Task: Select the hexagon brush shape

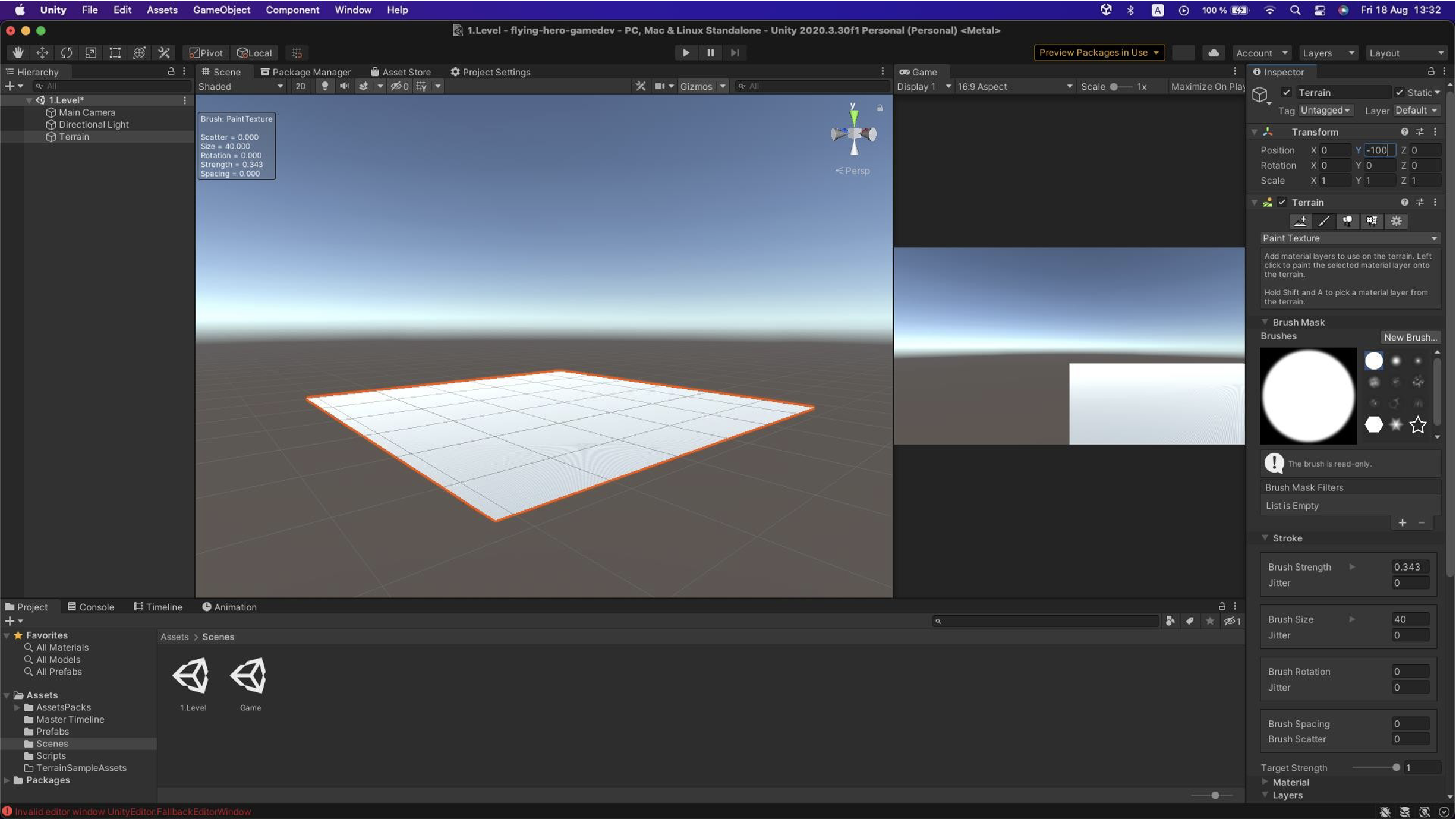Action: point(1373,424)
